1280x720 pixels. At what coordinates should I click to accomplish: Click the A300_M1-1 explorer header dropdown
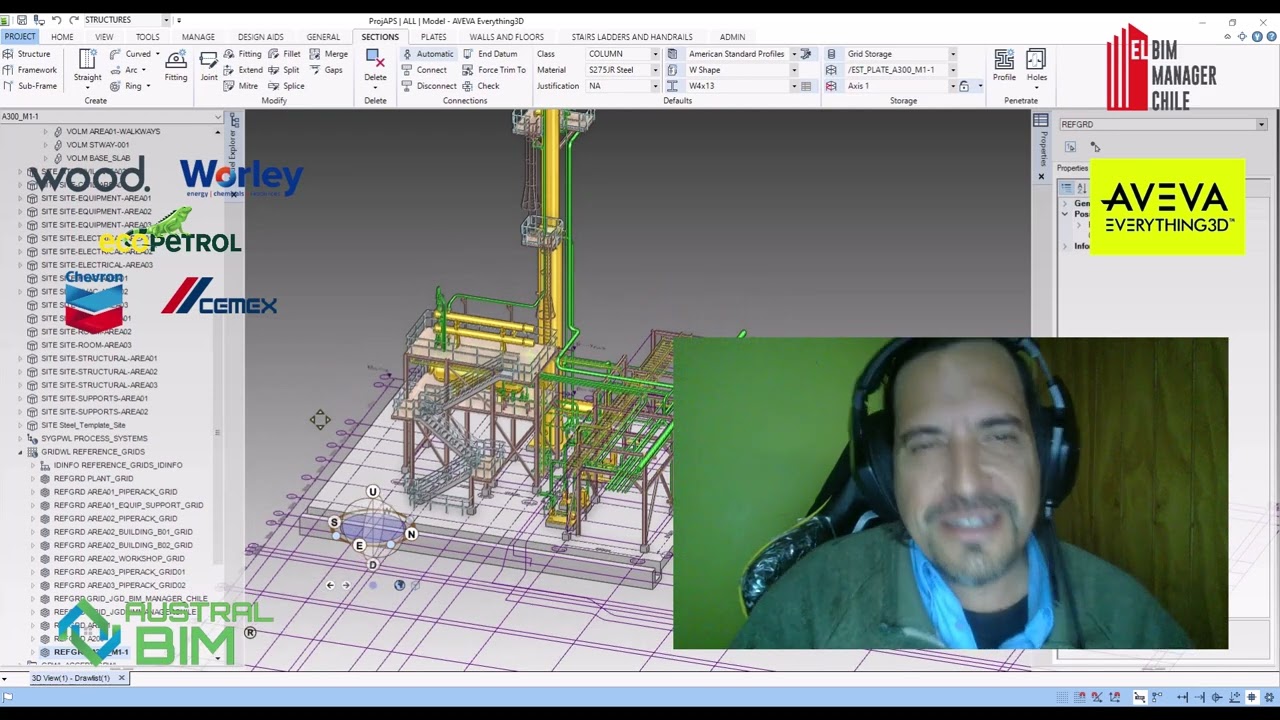tap(218, 117)
